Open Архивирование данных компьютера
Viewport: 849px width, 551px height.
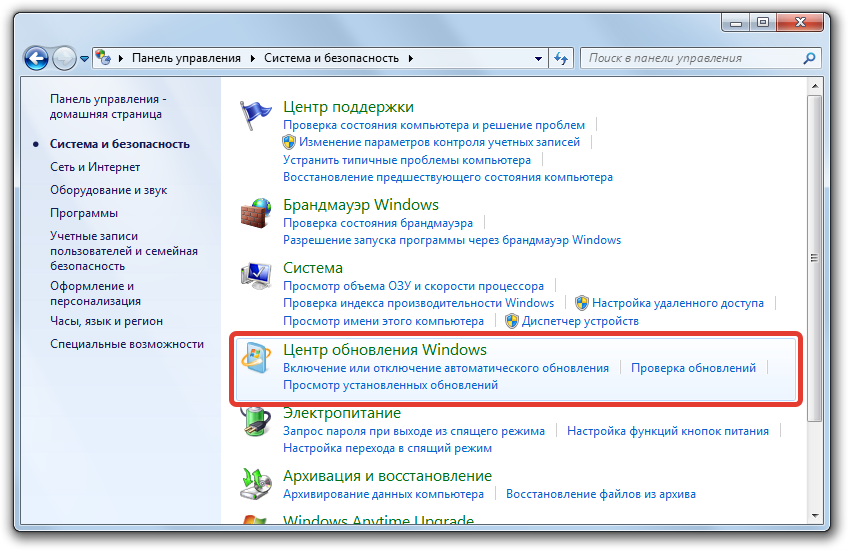tap(383, 494)
